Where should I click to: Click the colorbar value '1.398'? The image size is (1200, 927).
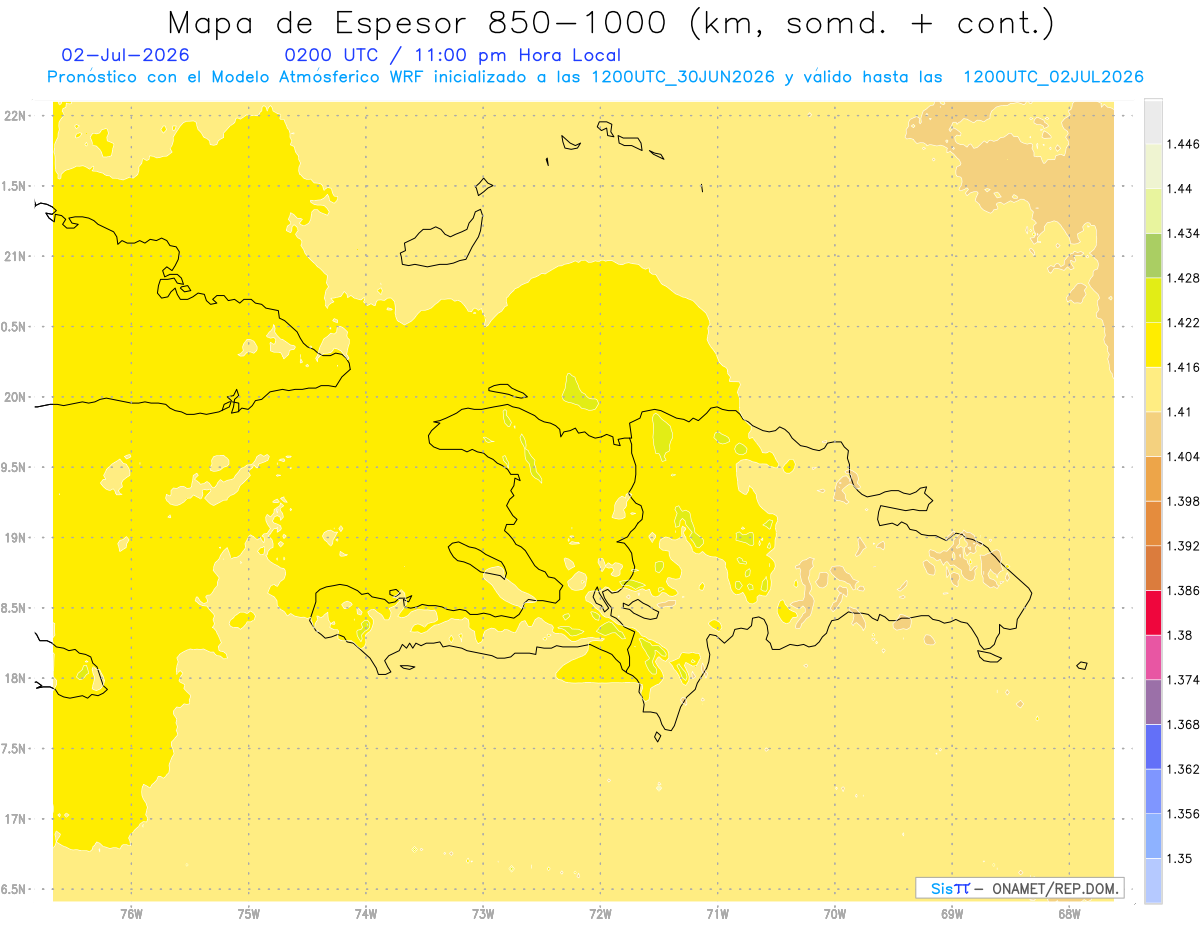[1183, 501]
